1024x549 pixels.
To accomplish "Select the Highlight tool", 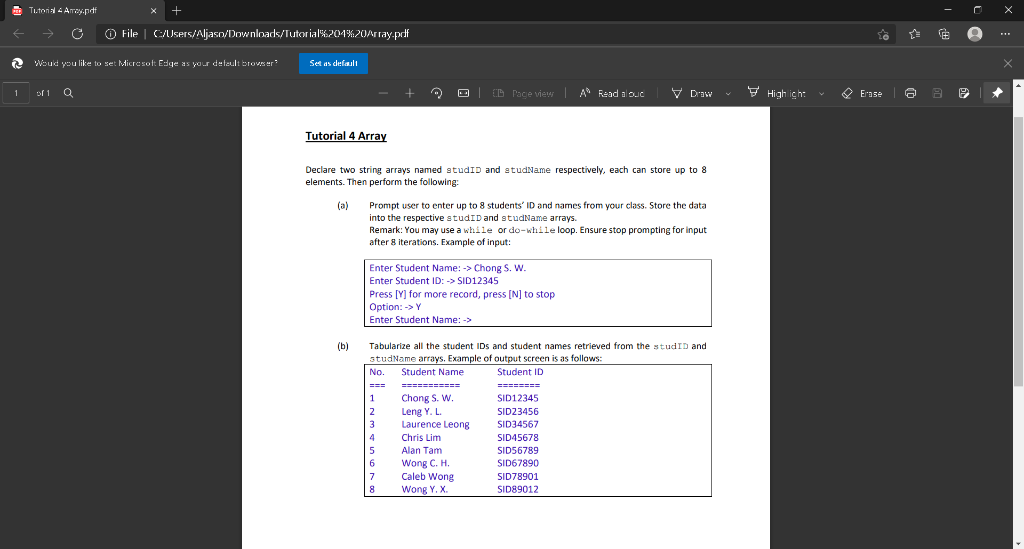I will coord(776,93).
